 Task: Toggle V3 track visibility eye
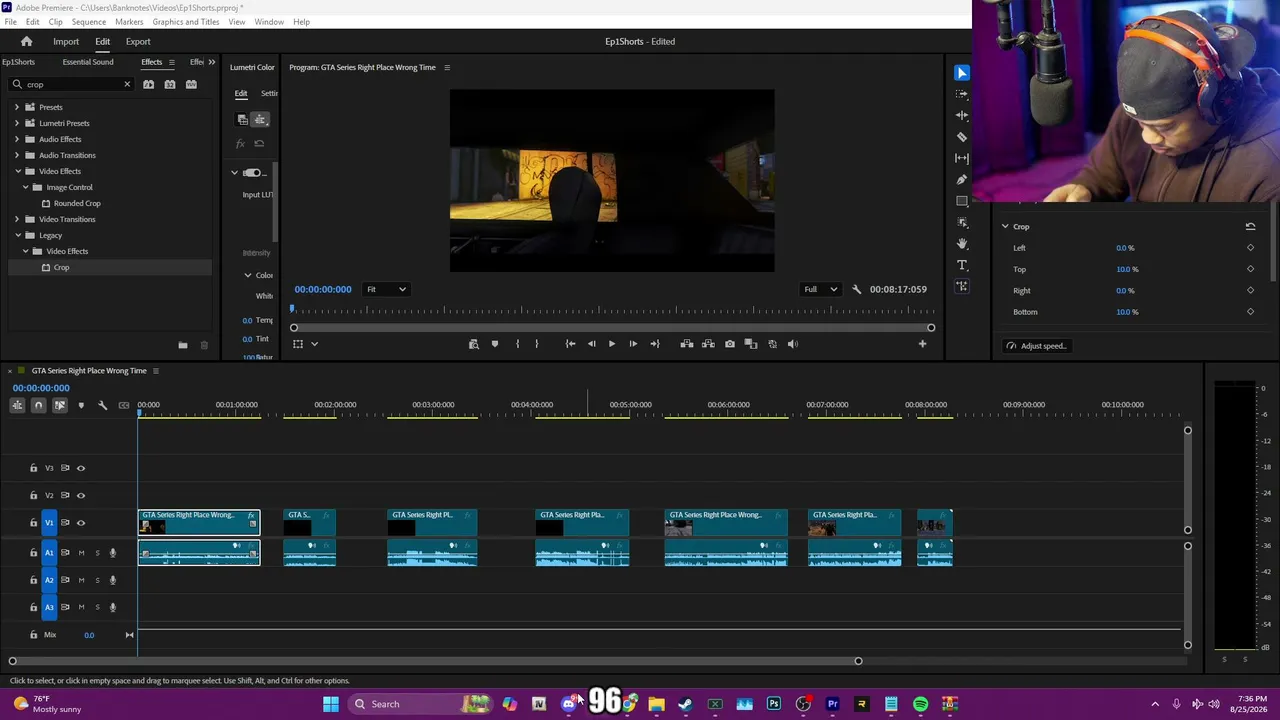(x=81, y=468)
